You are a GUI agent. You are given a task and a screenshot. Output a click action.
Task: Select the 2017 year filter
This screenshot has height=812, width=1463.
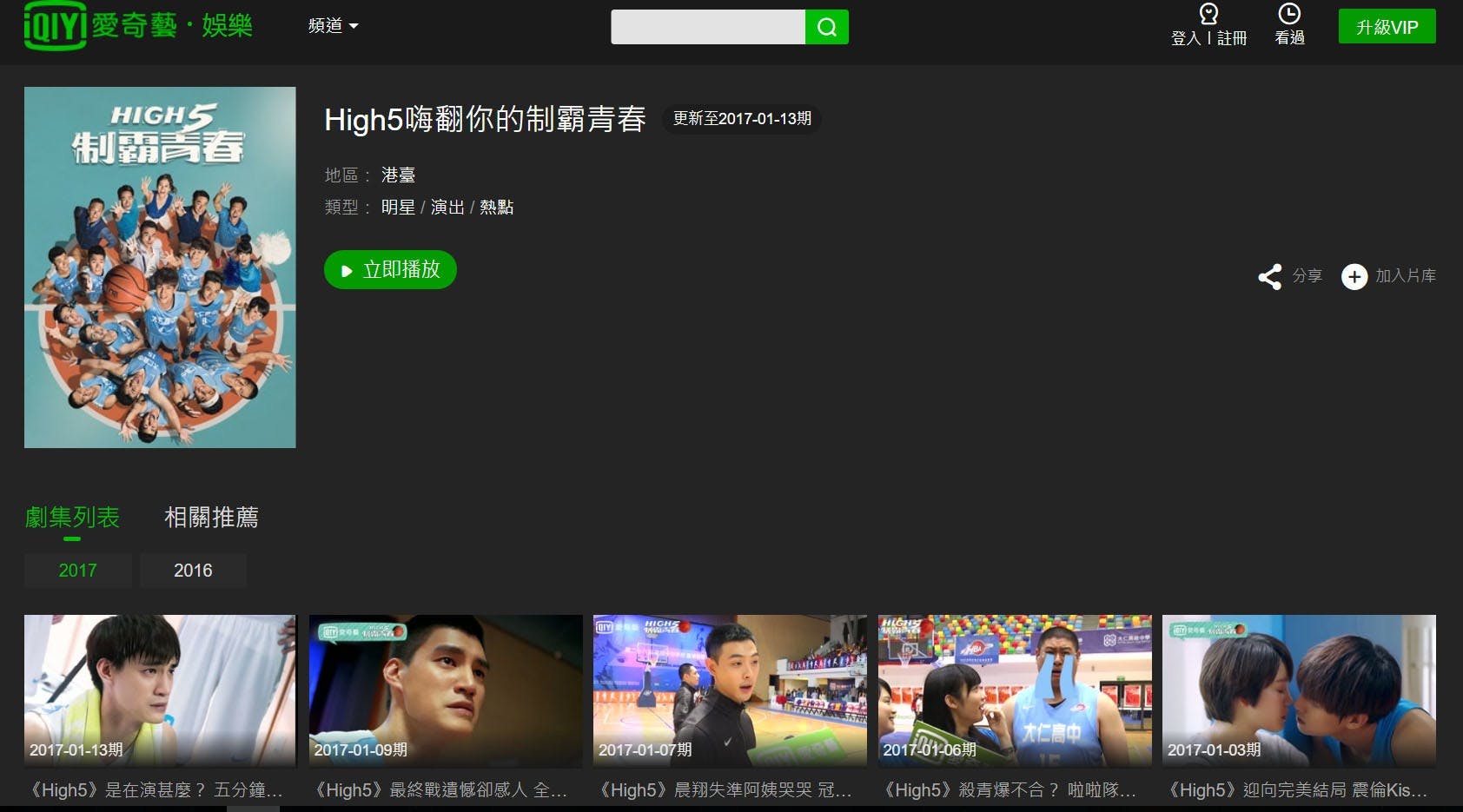78,571
